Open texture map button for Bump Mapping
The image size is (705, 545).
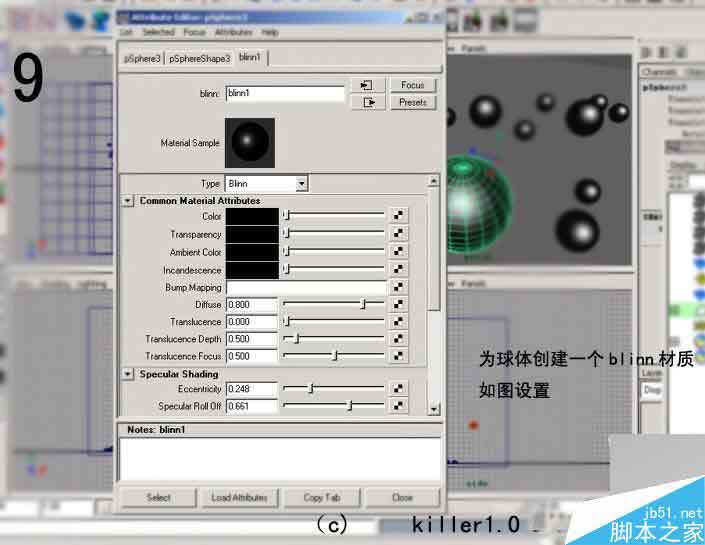click(x=398, y=286)
